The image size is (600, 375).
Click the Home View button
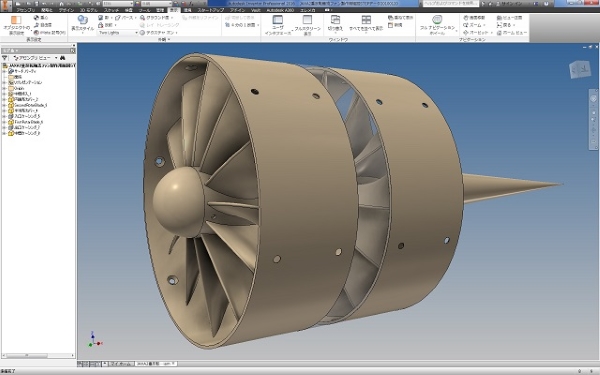click(512, 33)
